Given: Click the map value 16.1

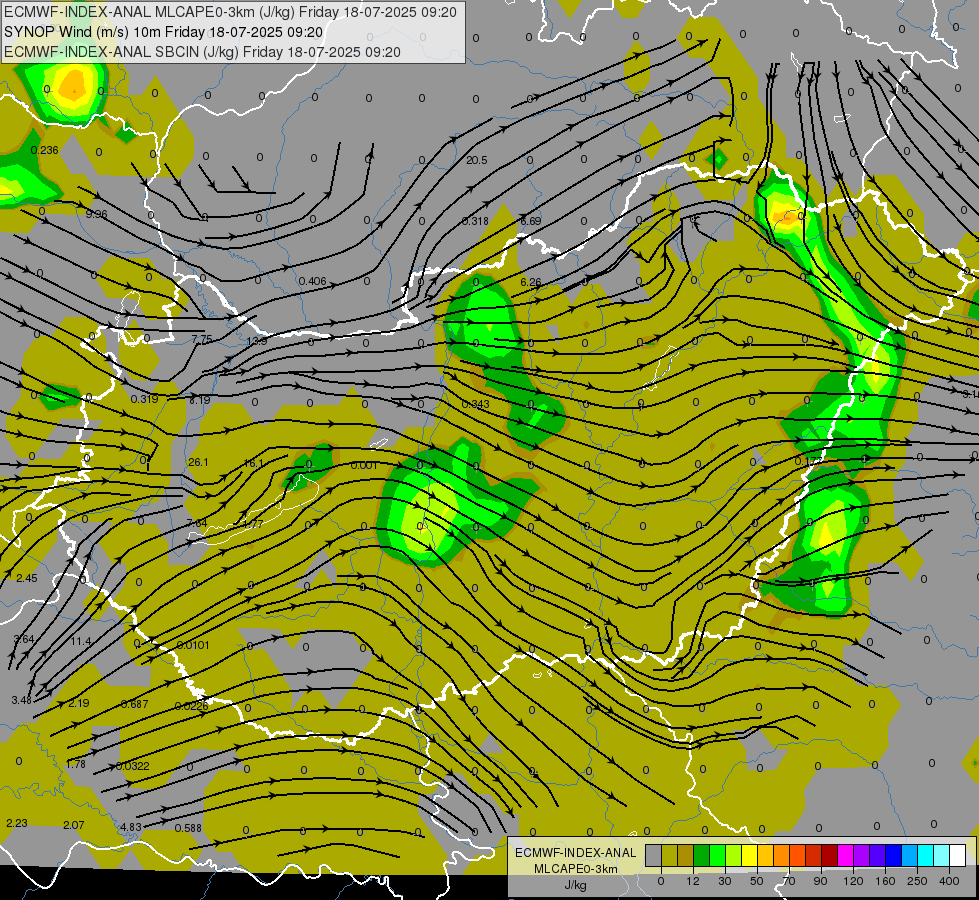Looking at the screenshot, I should (253, 463).
